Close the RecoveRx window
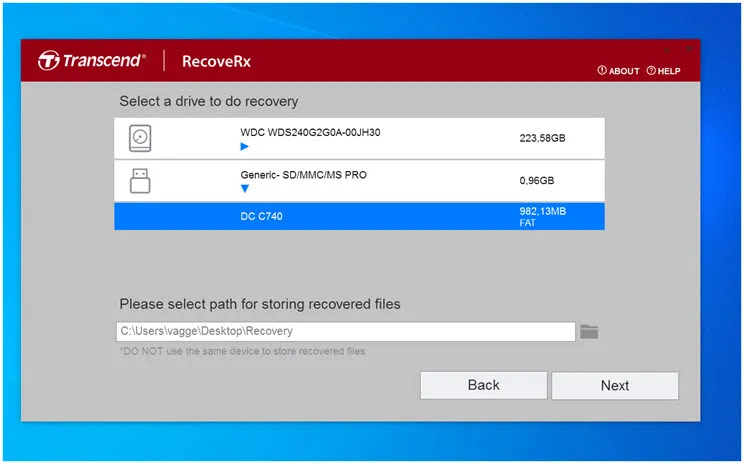This screenshot has width=744, height=464. click(x=688, y=49)
